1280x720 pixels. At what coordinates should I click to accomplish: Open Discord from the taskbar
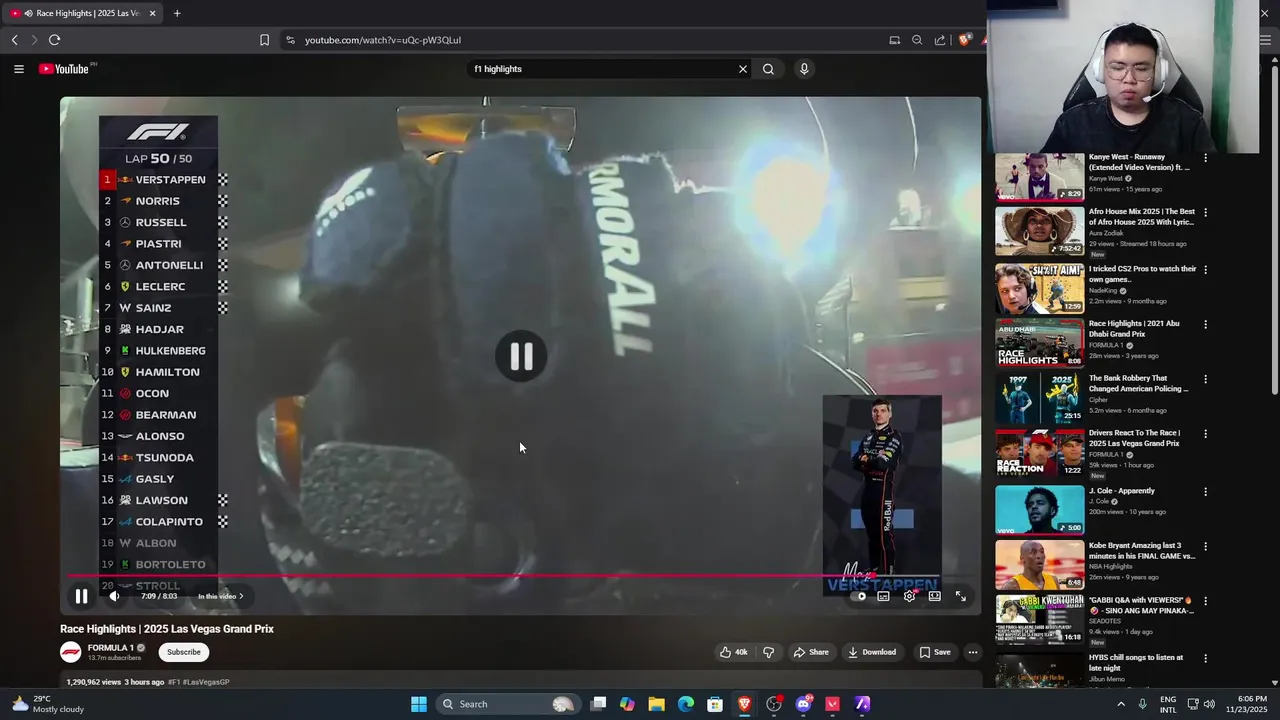tap(803, 704)
